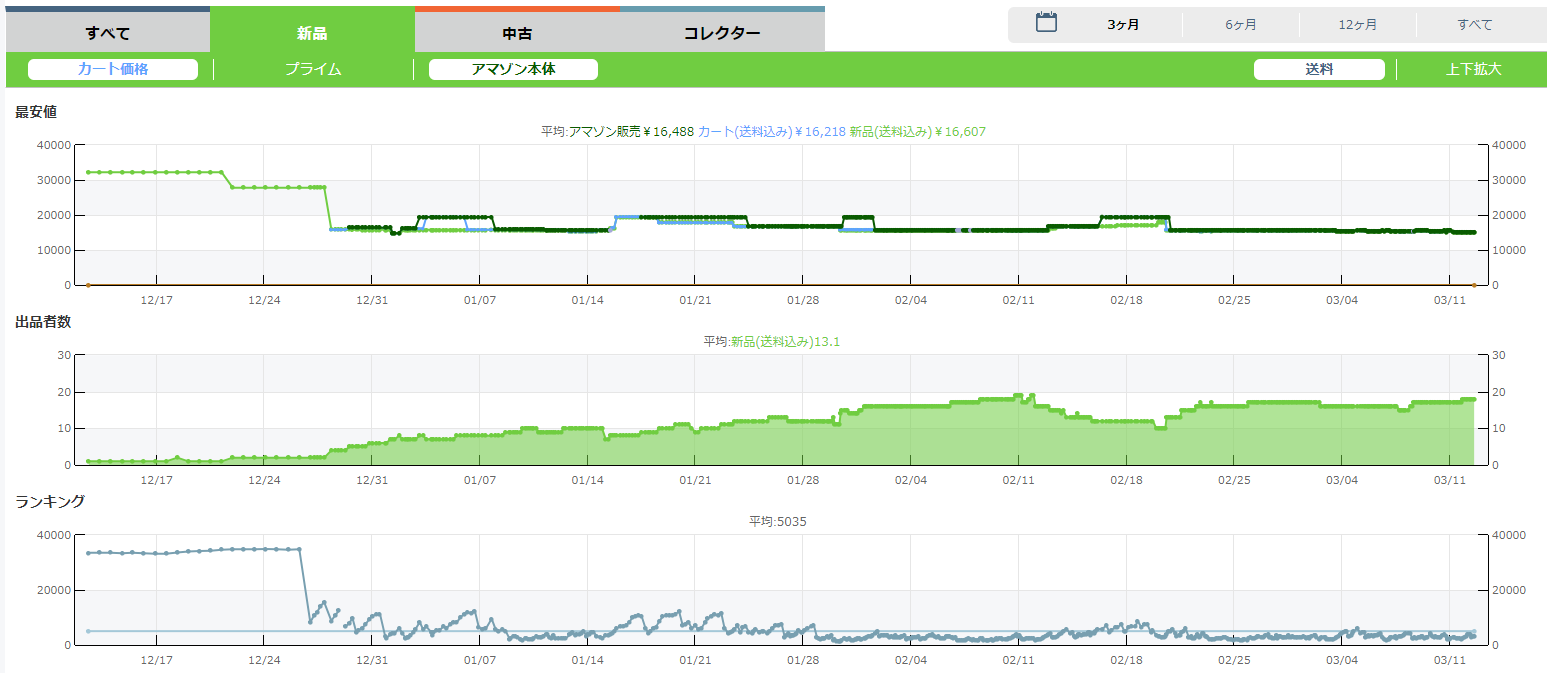Click 上下拡大 to expand chart vertically
The height and width of the screenshot is (673, 1547).
point(1473,69)
